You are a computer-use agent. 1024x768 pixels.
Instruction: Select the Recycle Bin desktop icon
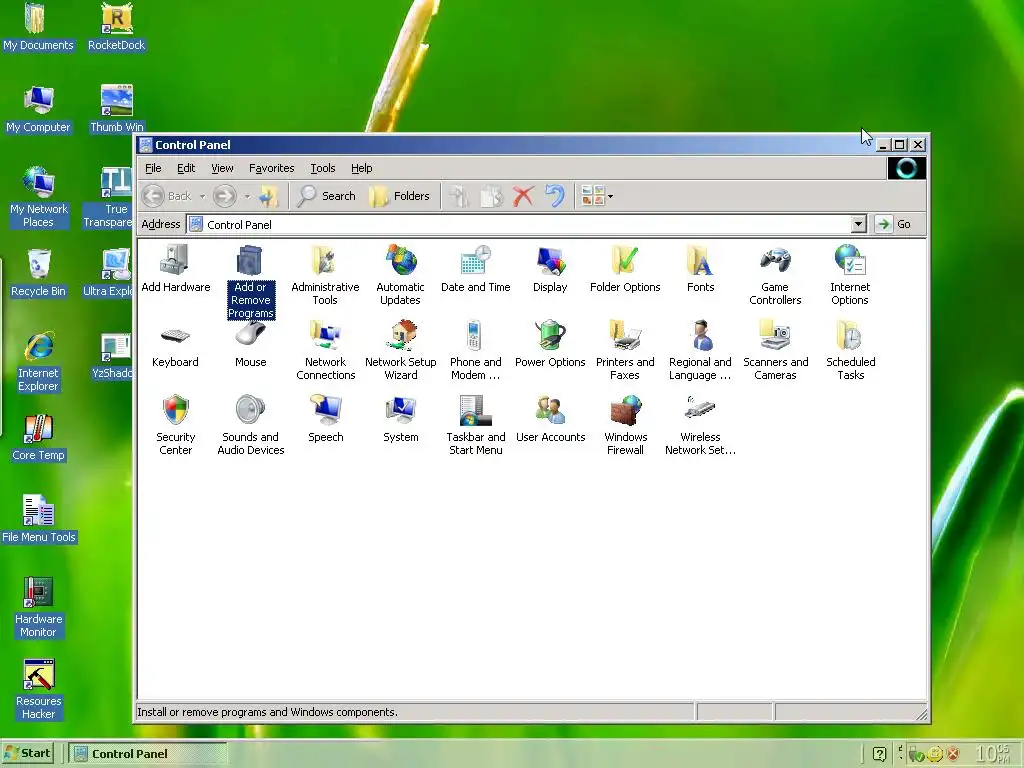(x=38, y=273)
